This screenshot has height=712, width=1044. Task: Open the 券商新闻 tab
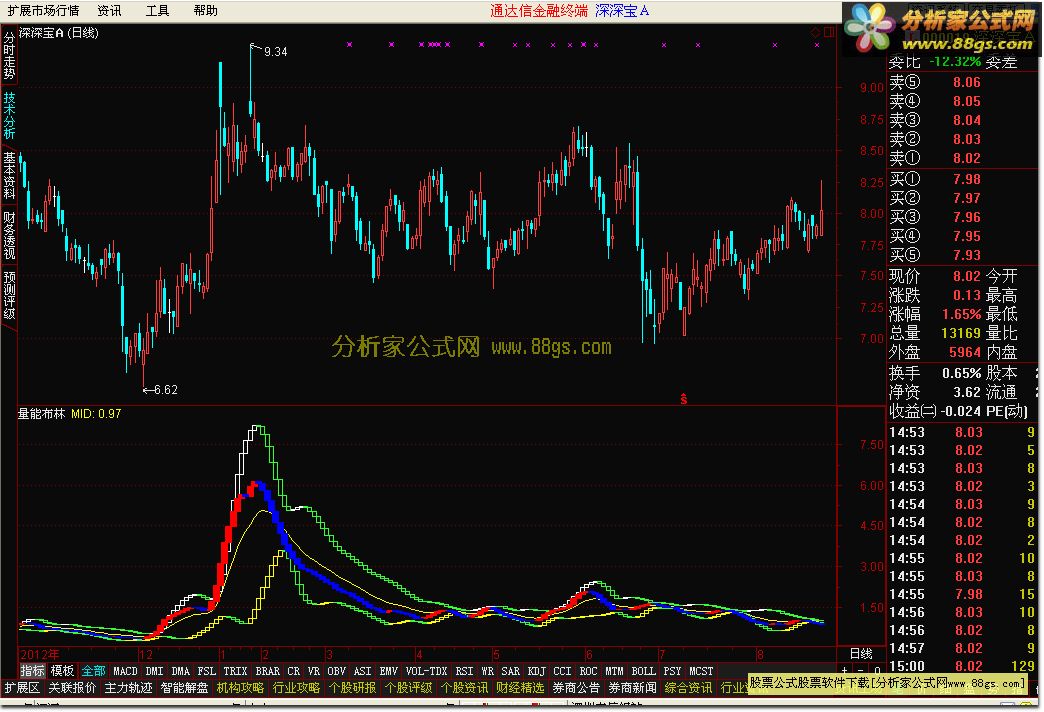[x=632, y=687]
